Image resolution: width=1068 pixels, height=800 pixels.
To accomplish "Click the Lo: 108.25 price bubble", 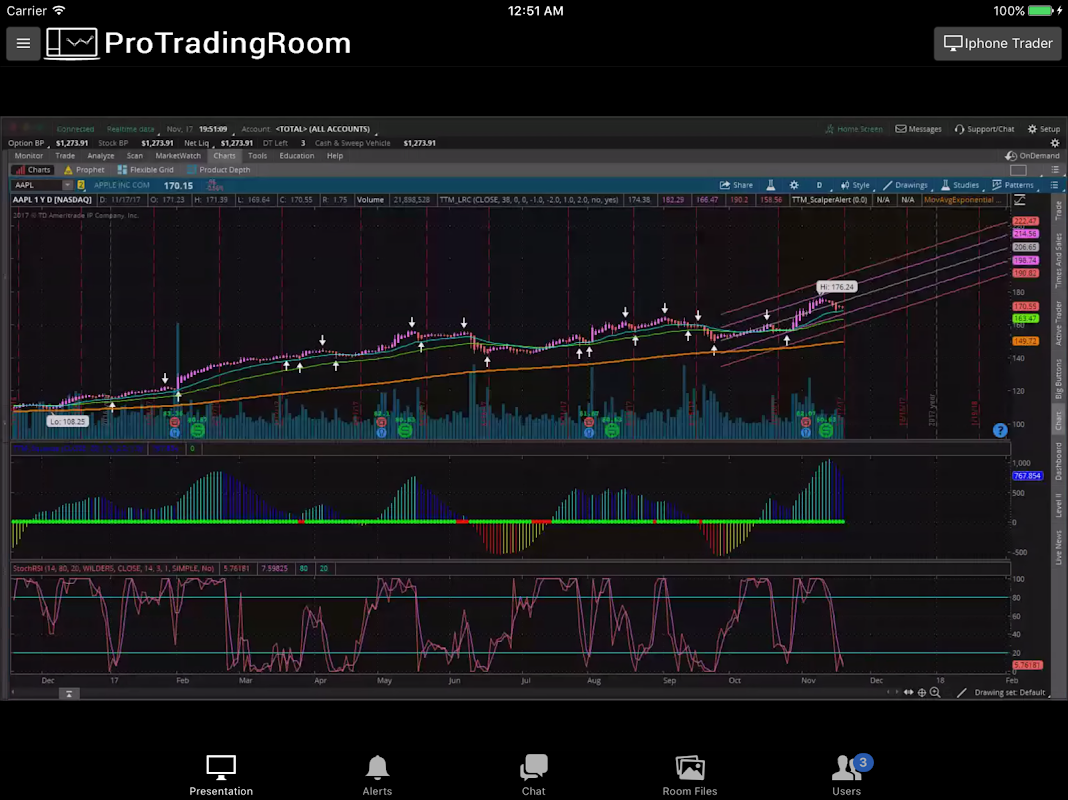I will click(67, 421).
